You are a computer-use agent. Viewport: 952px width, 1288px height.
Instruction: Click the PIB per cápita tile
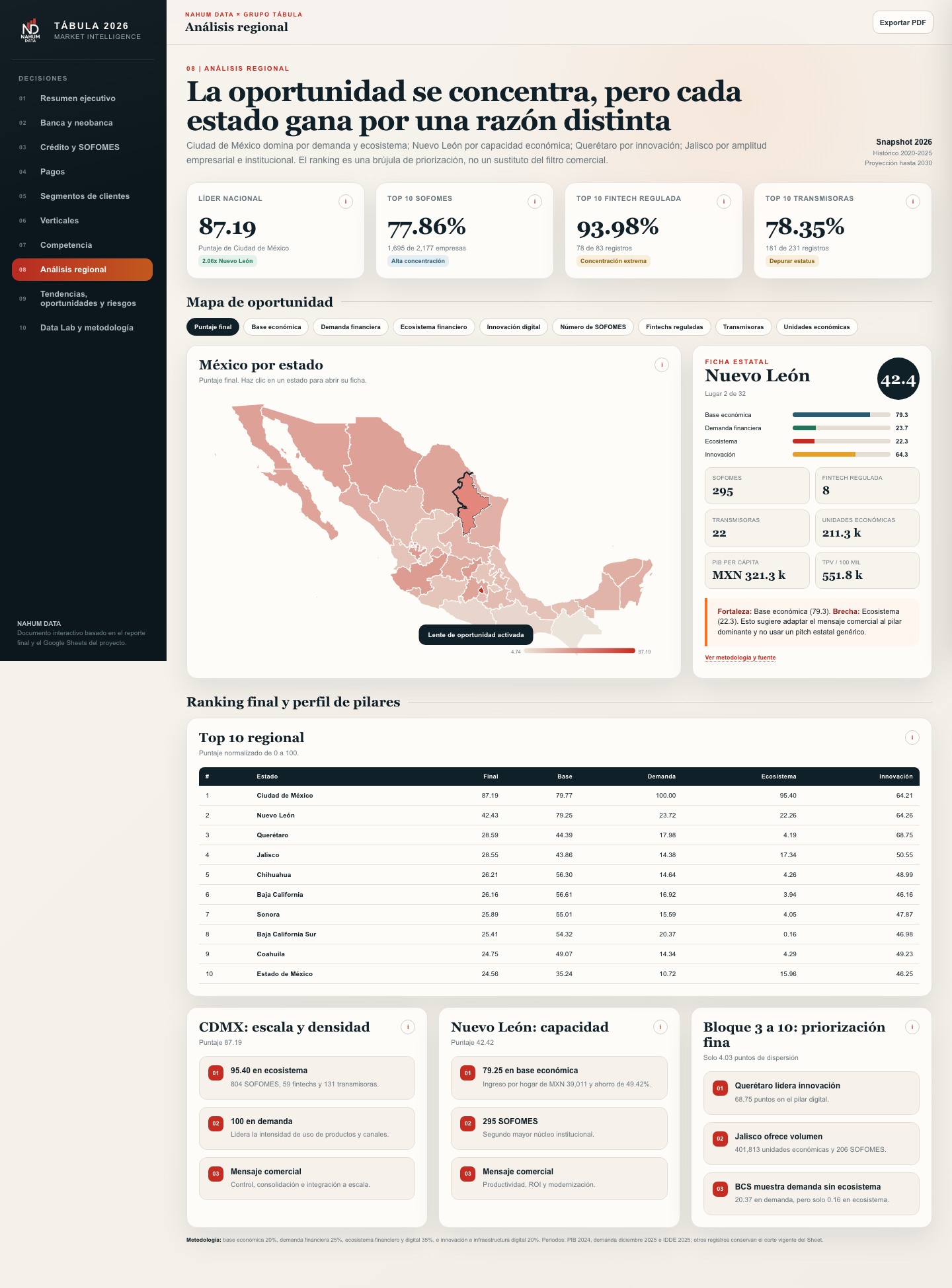point(757,570)
